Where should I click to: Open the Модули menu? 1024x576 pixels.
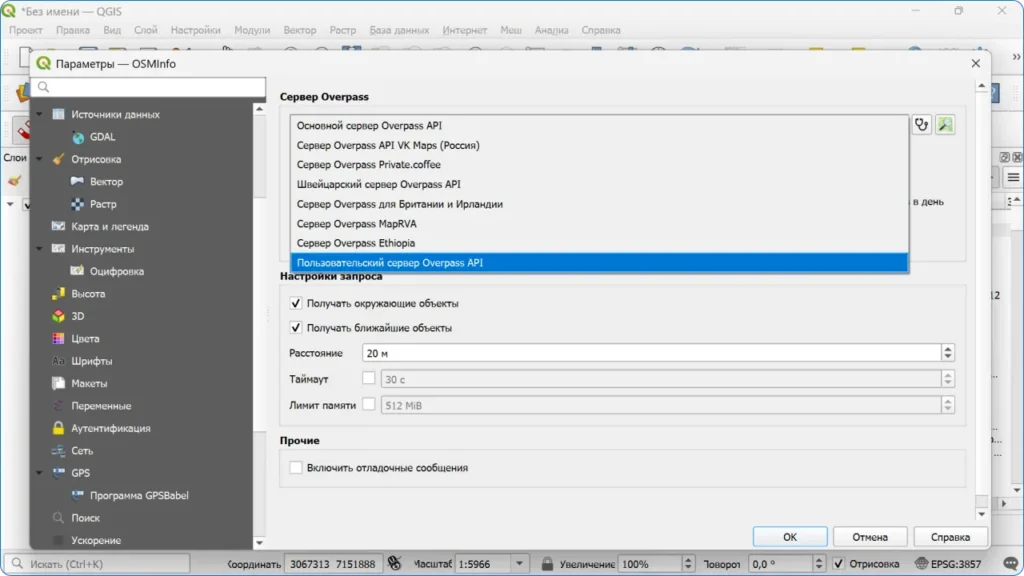[252, 30]
